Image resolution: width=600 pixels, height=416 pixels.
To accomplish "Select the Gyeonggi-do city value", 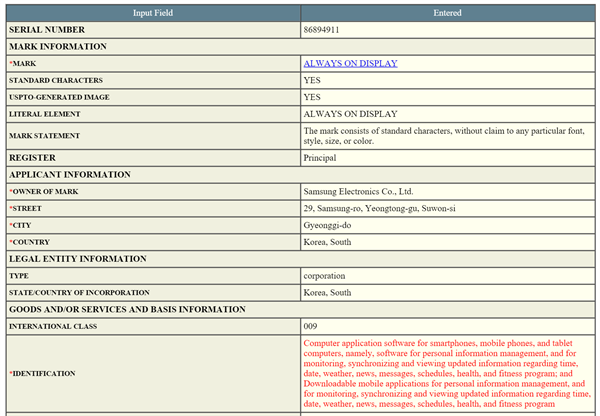I will [x=327, y=225].
